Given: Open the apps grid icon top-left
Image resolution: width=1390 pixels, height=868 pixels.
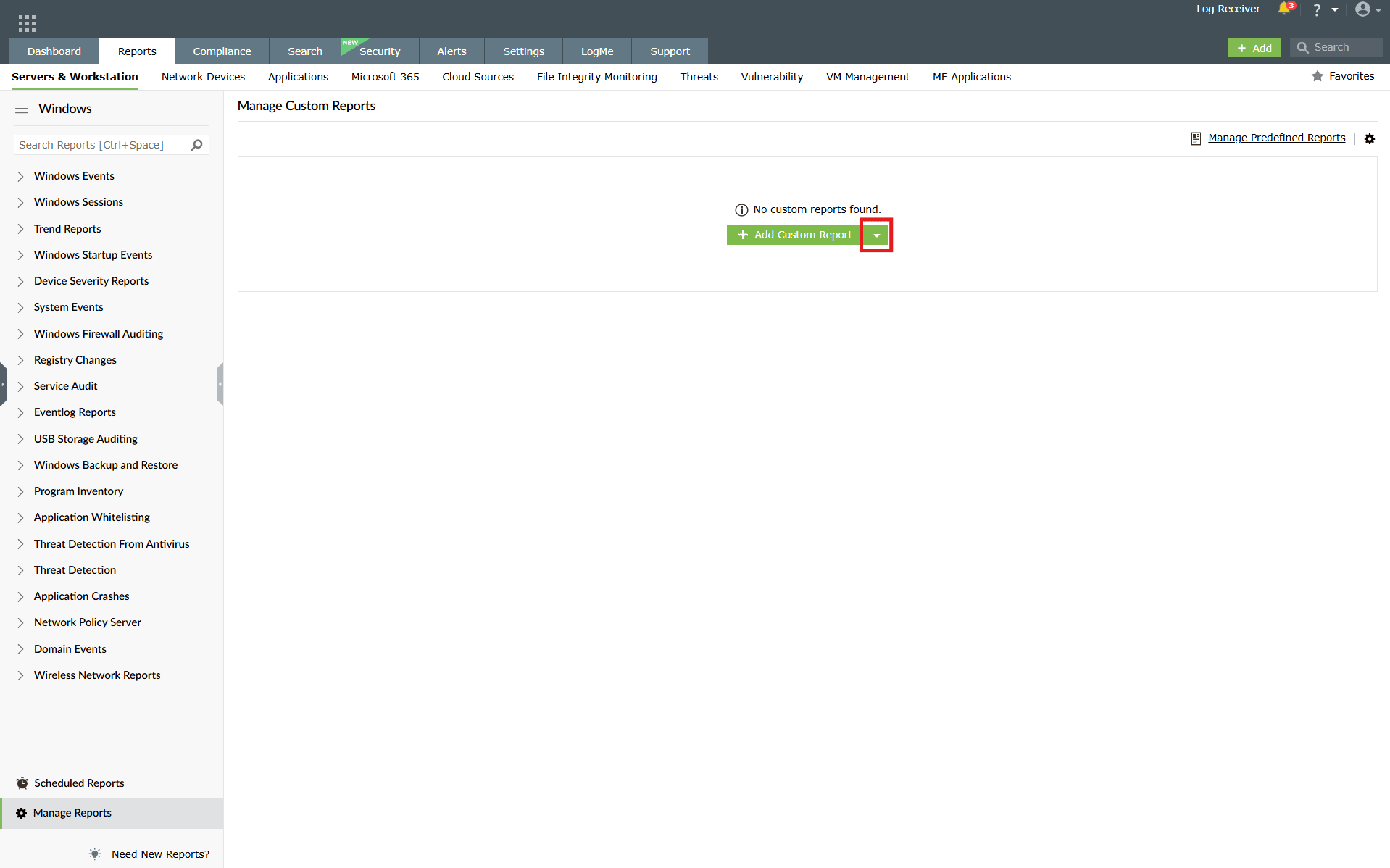Looking at the screenshot, I should 27,22.
